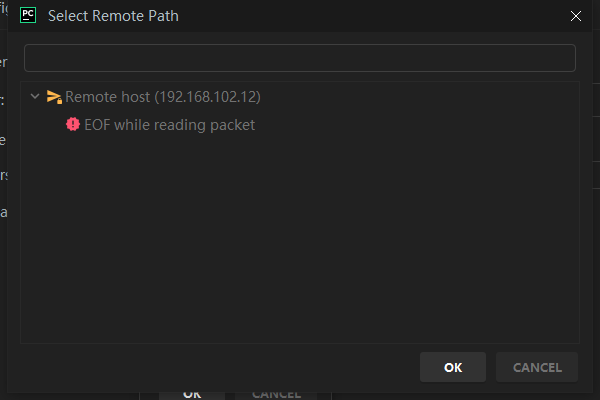
Task: Select the "EOF while reading packet" row
Action: [169, 125]
